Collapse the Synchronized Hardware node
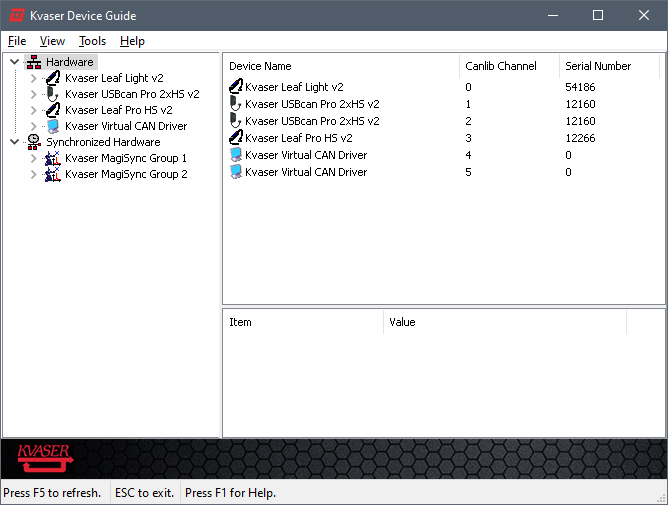This screenshot has height=505, width=668. (14, 142)
